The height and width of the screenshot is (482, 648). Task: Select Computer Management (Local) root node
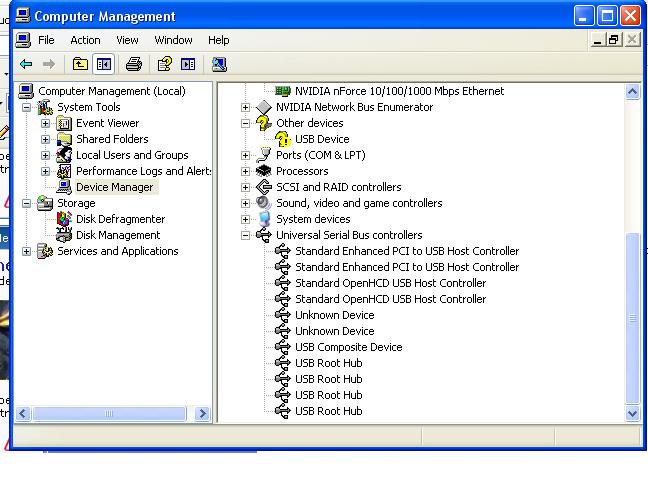(x=112, y=91)
